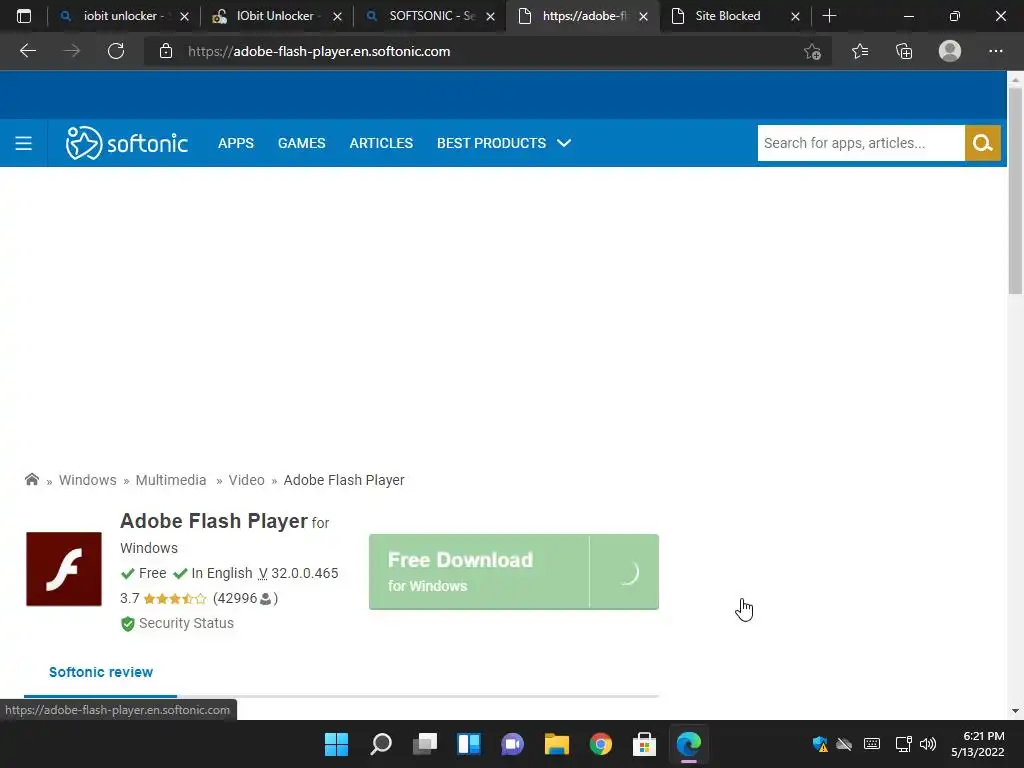Click the 42996 ratings count
Viewport: 1024px width, 768px height.
[246, 598]
